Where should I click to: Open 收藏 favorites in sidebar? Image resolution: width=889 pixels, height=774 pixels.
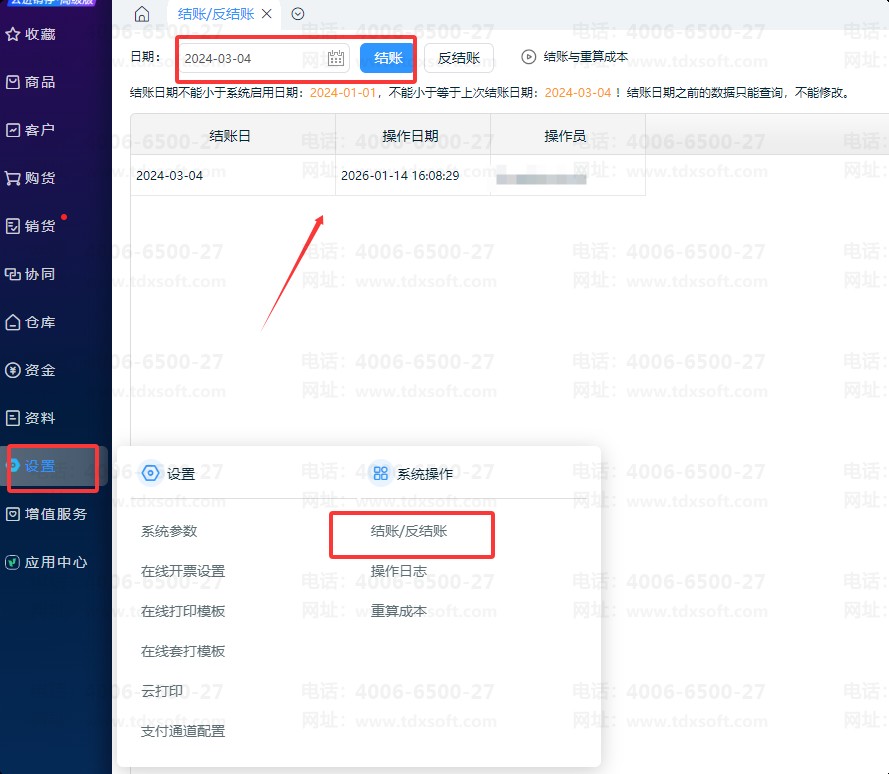(40, 34)
